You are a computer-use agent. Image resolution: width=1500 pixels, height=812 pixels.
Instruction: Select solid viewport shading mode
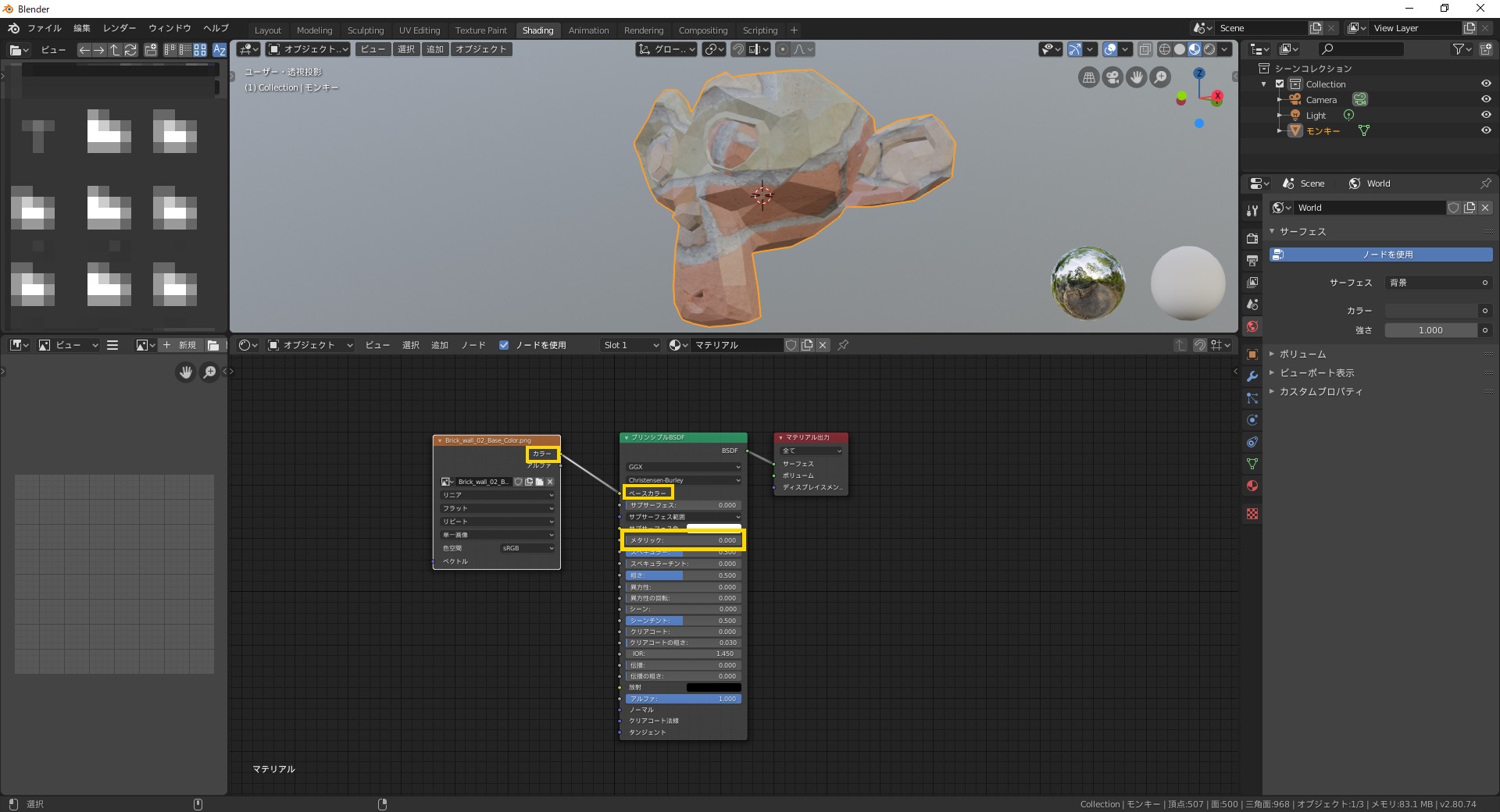1179,49
